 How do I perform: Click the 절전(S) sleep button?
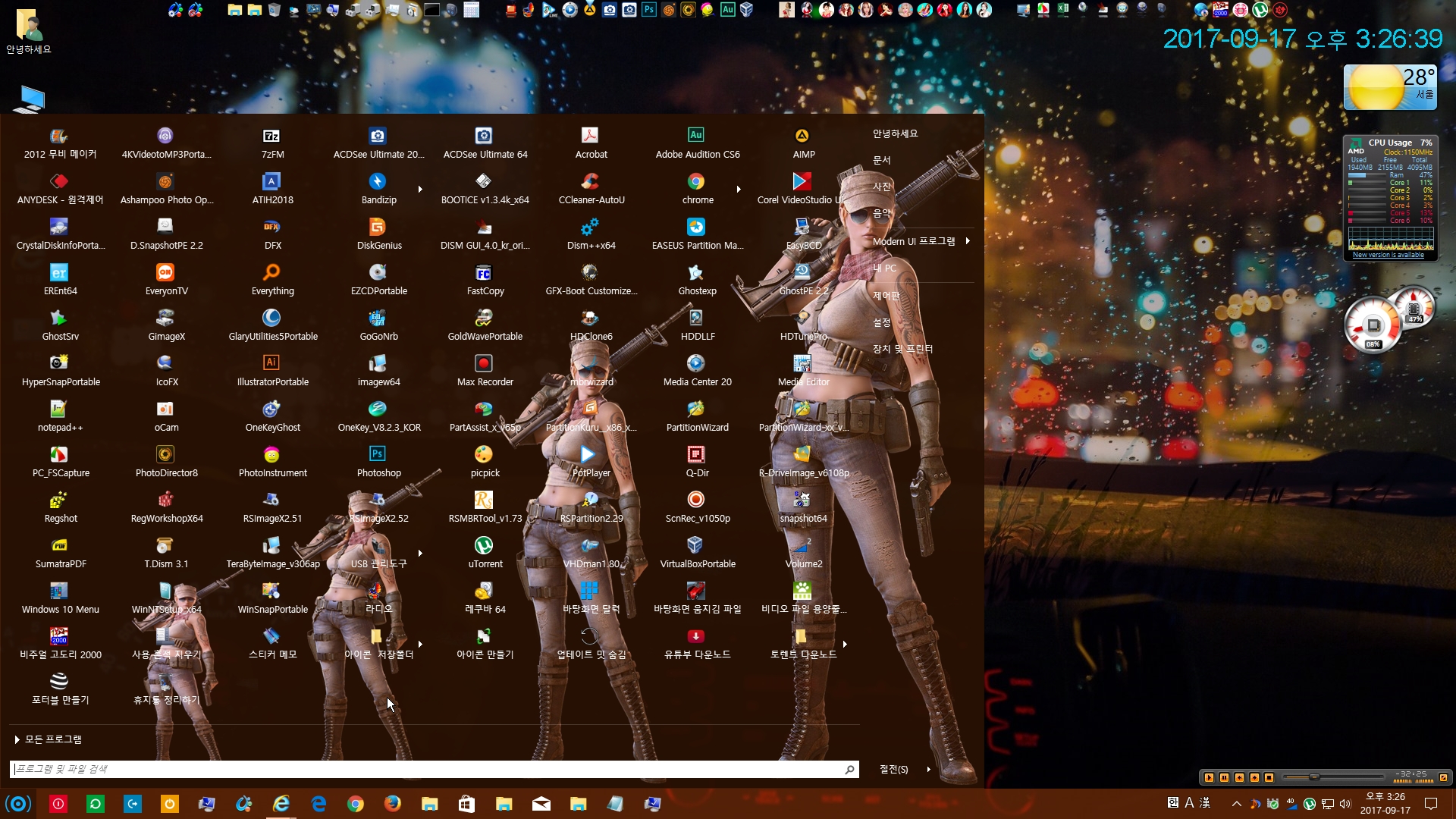[894, 769]
